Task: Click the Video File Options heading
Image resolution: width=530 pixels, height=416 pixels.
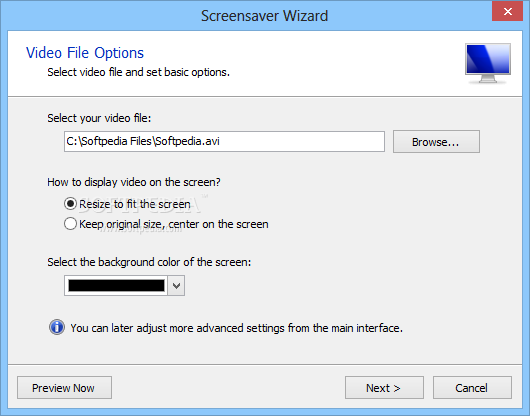Action: click(x=85, y=53)
